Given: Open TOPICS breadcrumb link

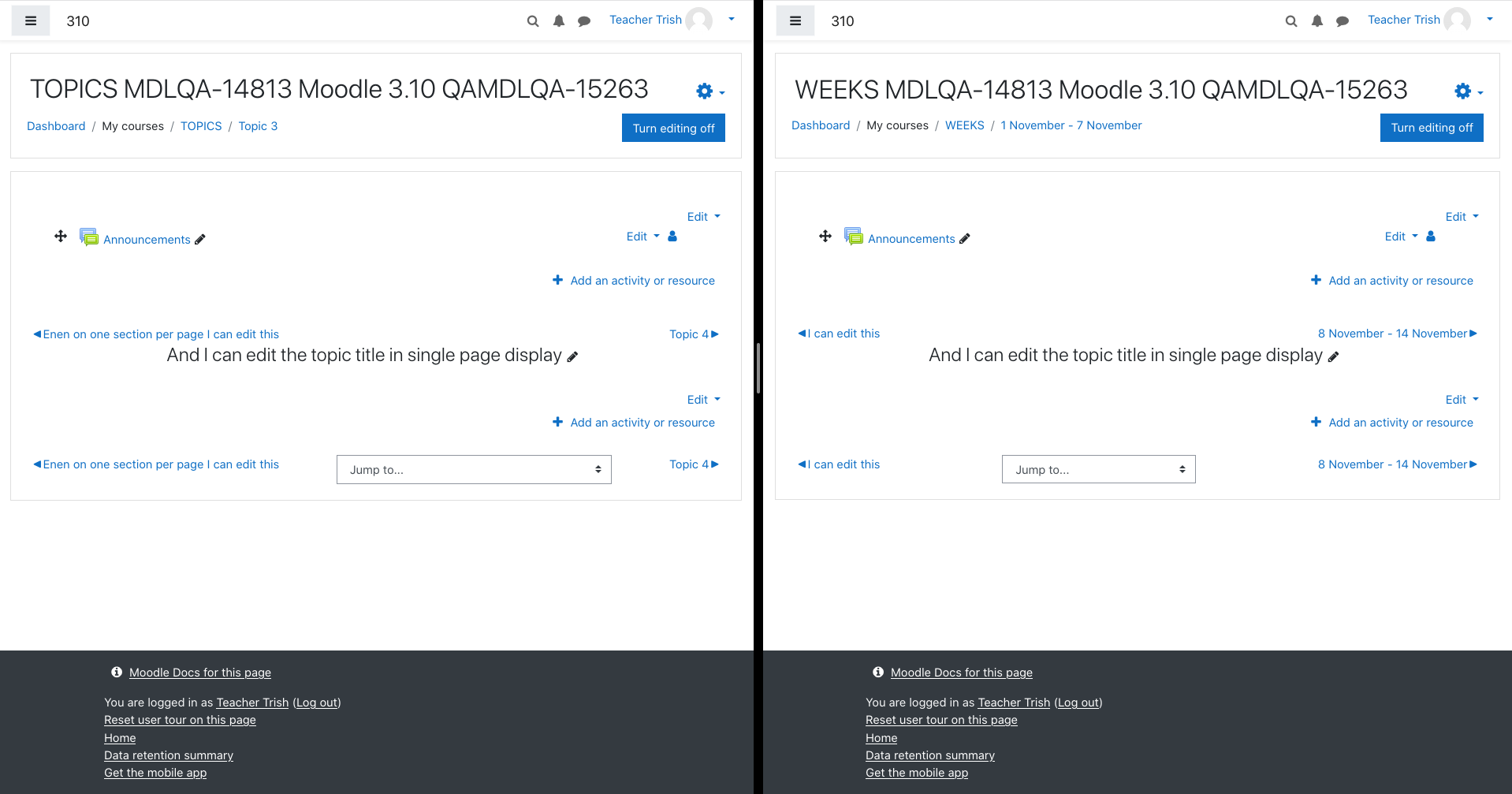Looking at the screenshot, I should tap(201, 126).
